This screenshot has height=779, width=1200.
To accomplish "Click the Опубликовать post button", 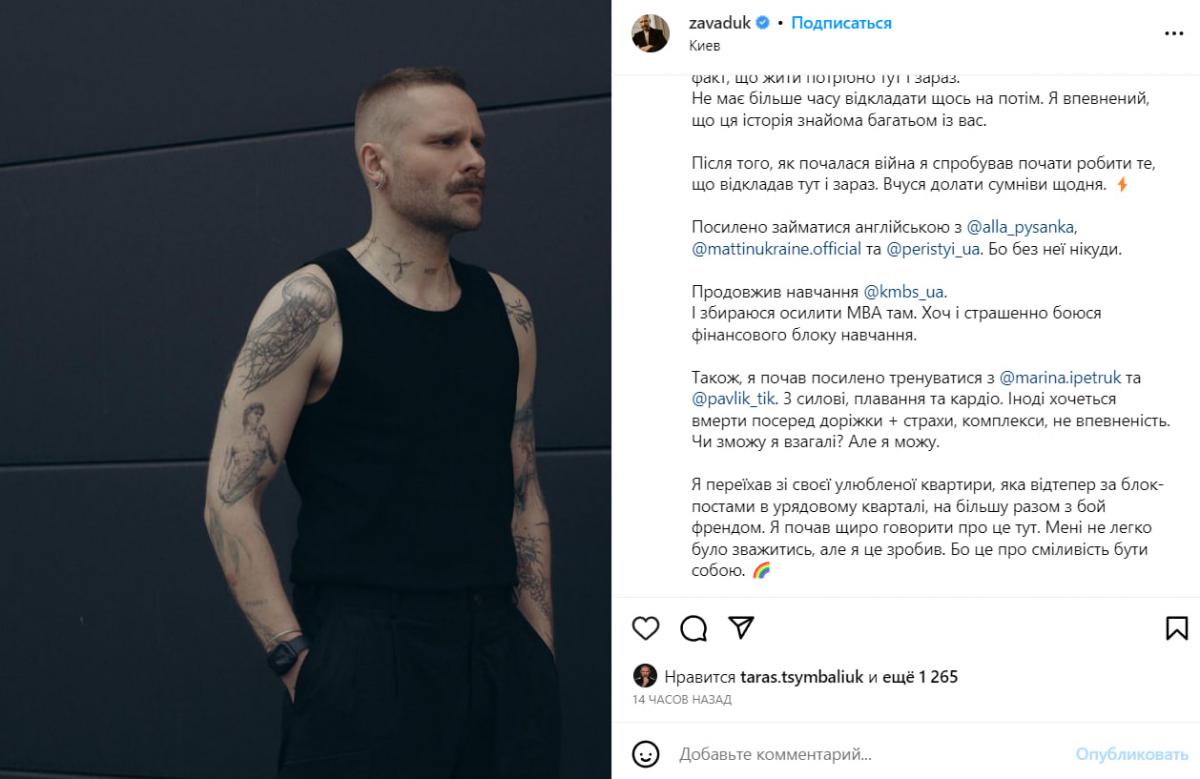I will pyautogui.click(x=1132, y=752).
